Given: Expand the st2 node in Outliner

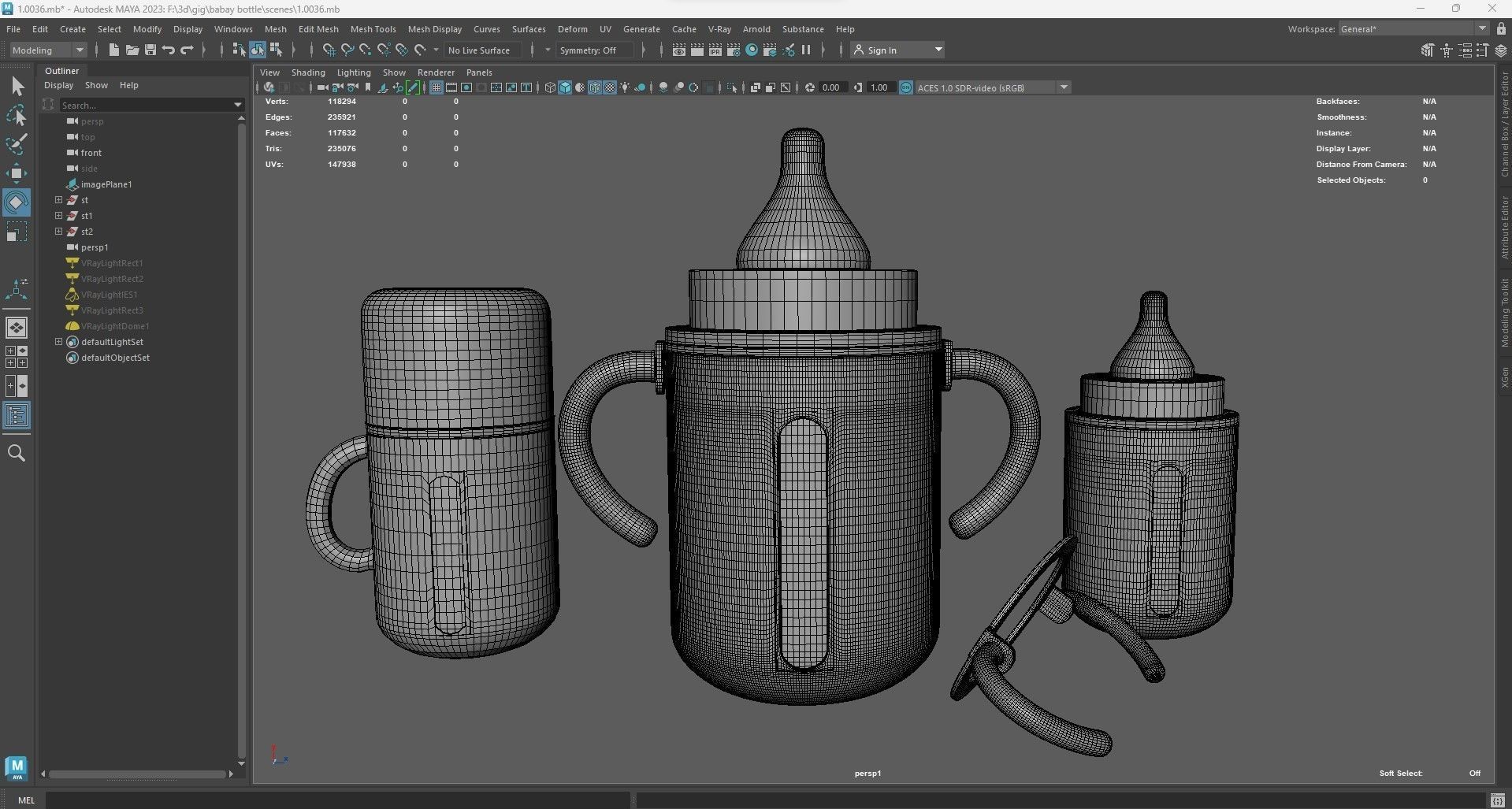Looking at the screenshot, I should pos(58,232).
